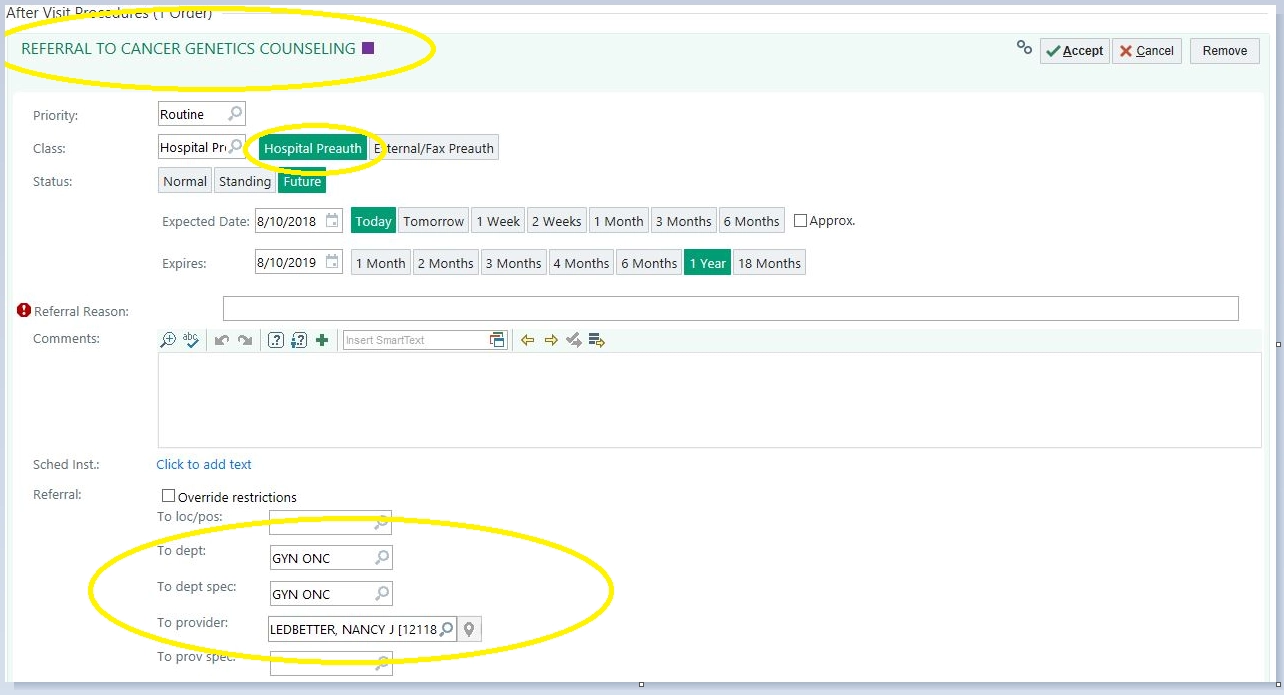
Task: Check the Approx. checkbox
Action: pos(800,221)
